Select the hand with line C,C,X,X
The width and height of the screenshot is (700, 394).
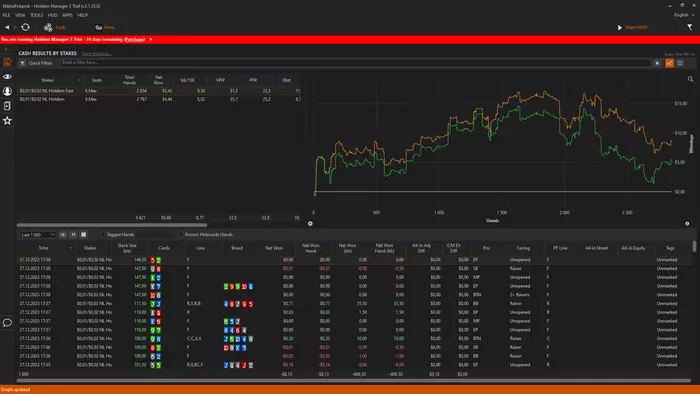355,339
